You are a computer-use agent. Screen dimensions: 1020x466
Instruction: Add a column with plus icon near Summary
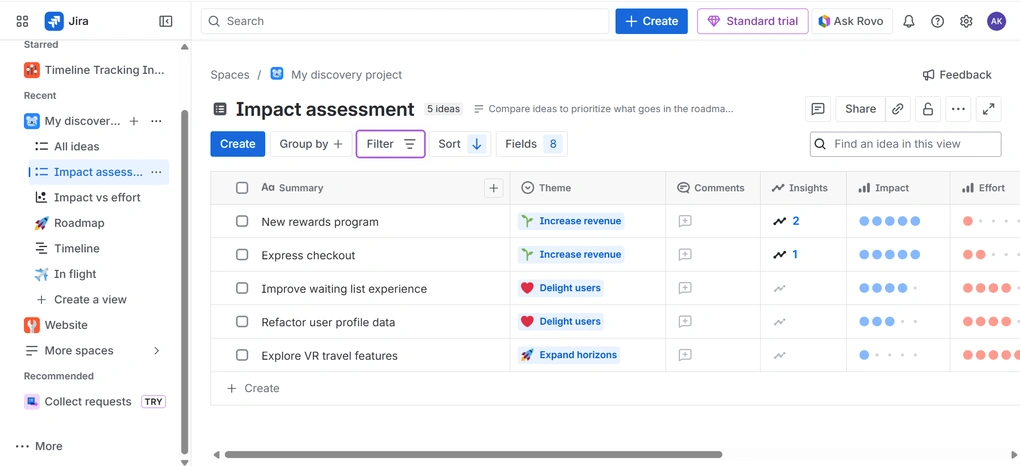tap(494, 188)
